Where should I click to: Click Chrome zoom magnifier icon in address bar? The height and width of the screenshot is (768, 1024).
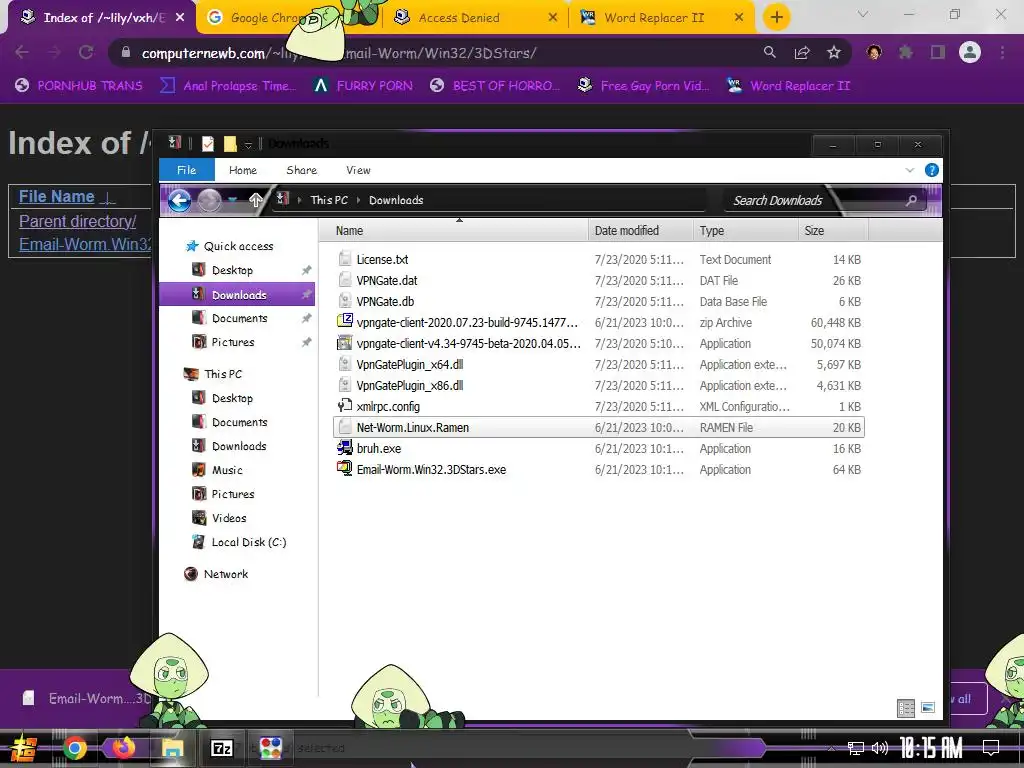(x=770, y=52)
